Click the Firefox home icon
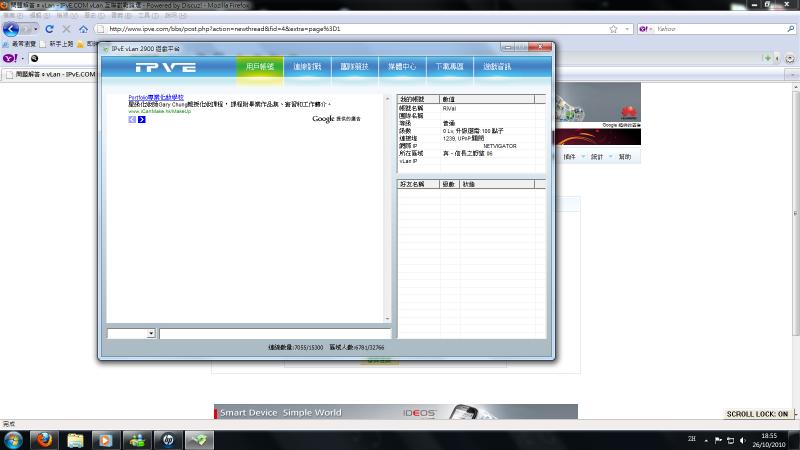Screen dimensions: 800x450 (83, 29)
